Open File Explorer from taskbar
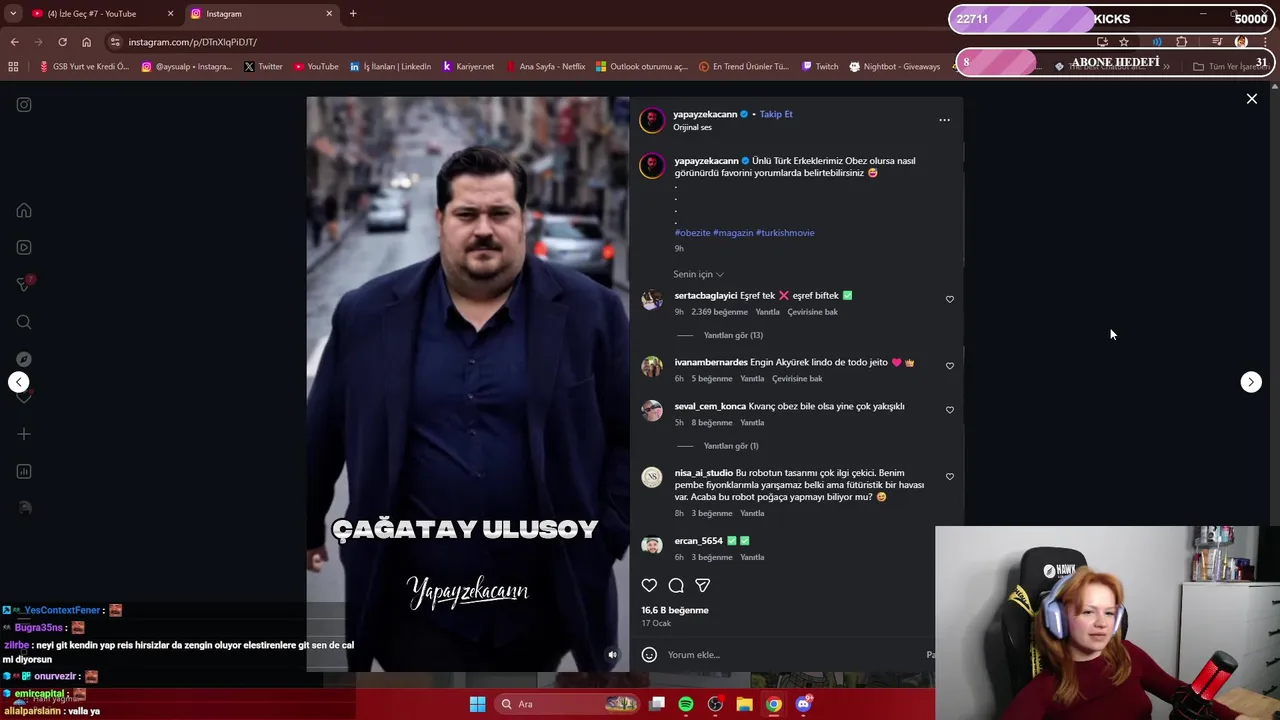 click(x=744, y=704)
